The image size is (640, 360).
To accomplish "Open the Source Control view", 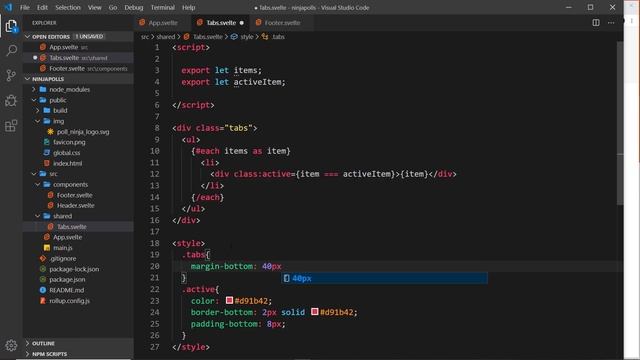I will (x=11, y=75).
